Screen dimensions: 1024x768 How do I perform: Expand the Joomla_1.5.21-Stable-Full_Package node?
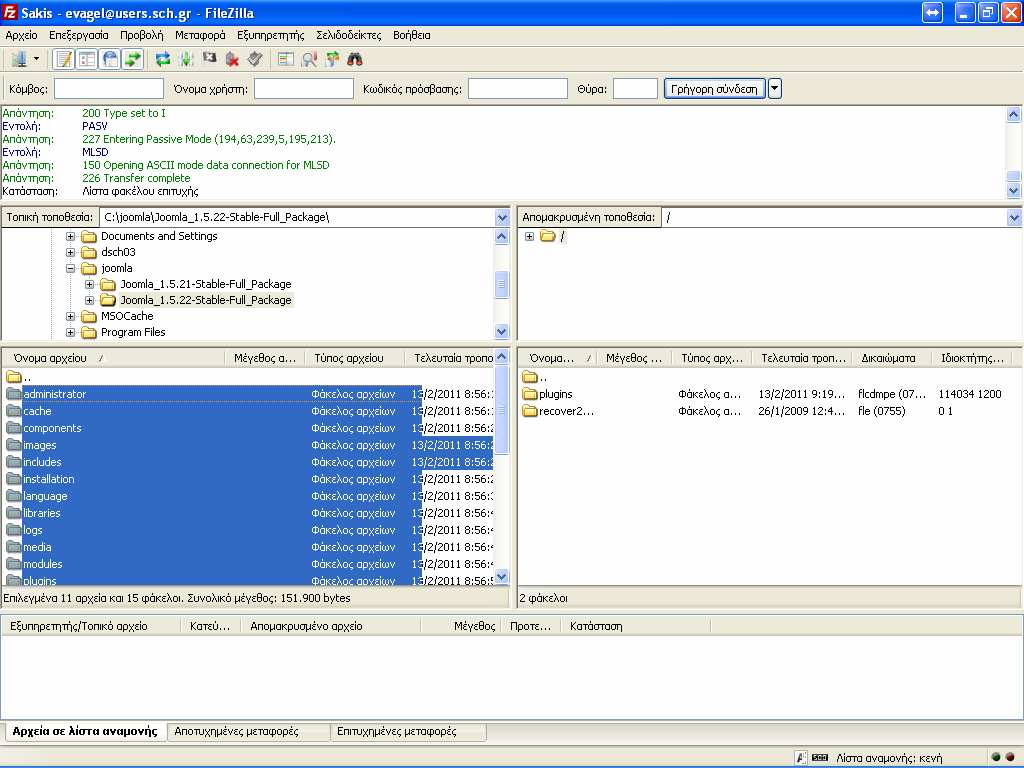click(89, 284)
